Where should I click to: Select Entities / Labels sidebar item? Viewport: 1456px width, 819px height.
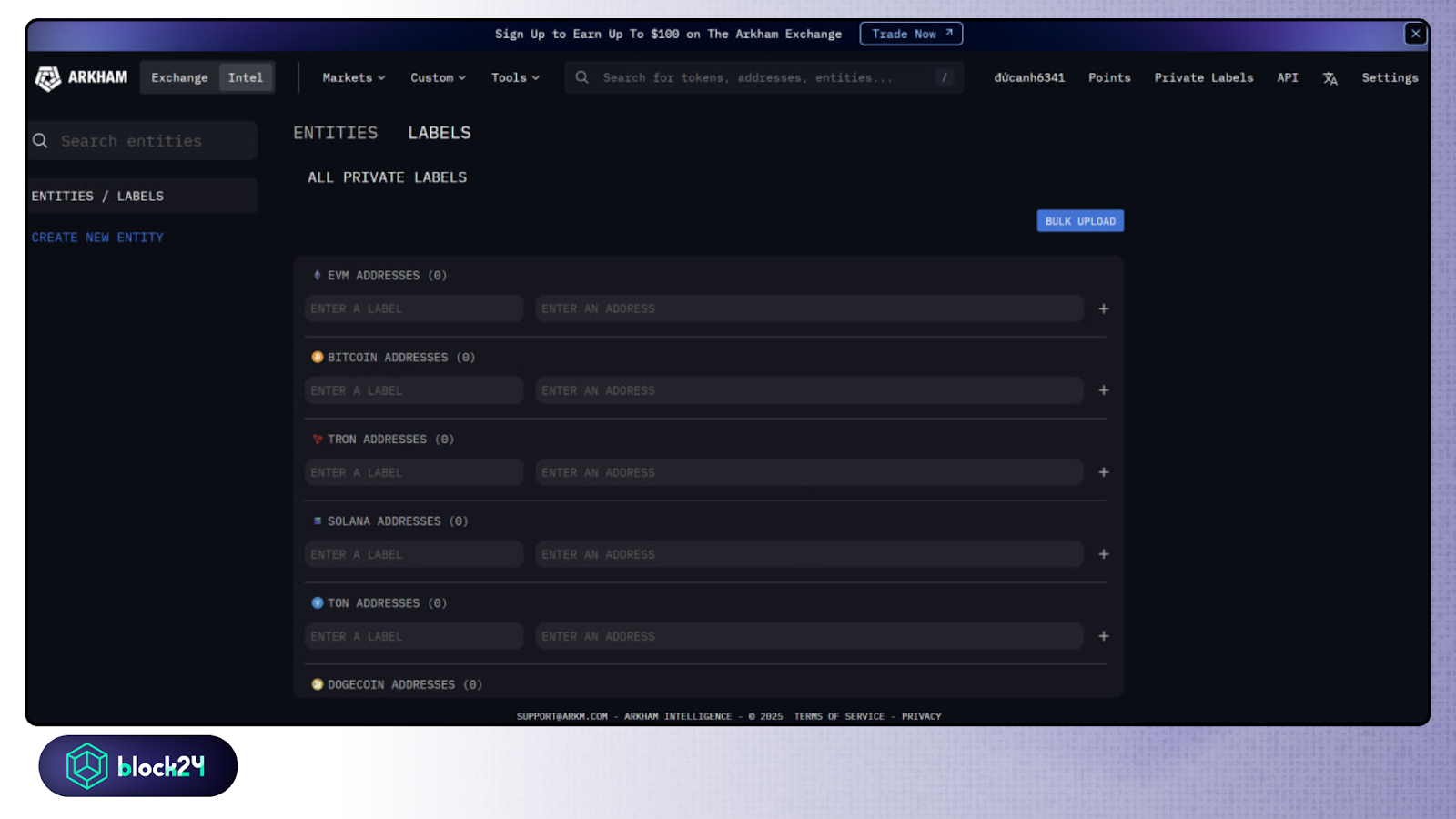coord(142,196)
